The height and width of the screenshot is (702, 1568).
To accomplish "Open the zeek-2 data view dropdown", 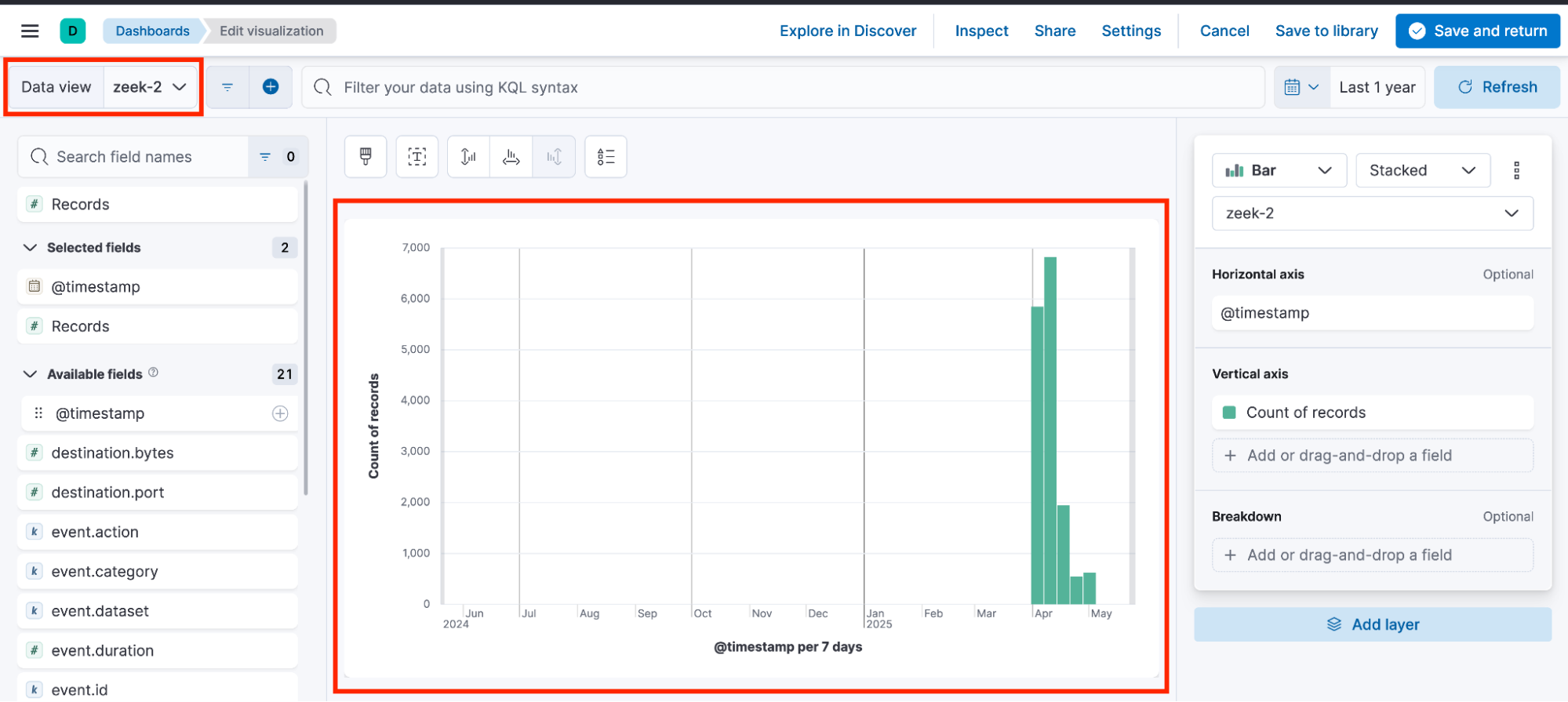I will coord(150,87).
